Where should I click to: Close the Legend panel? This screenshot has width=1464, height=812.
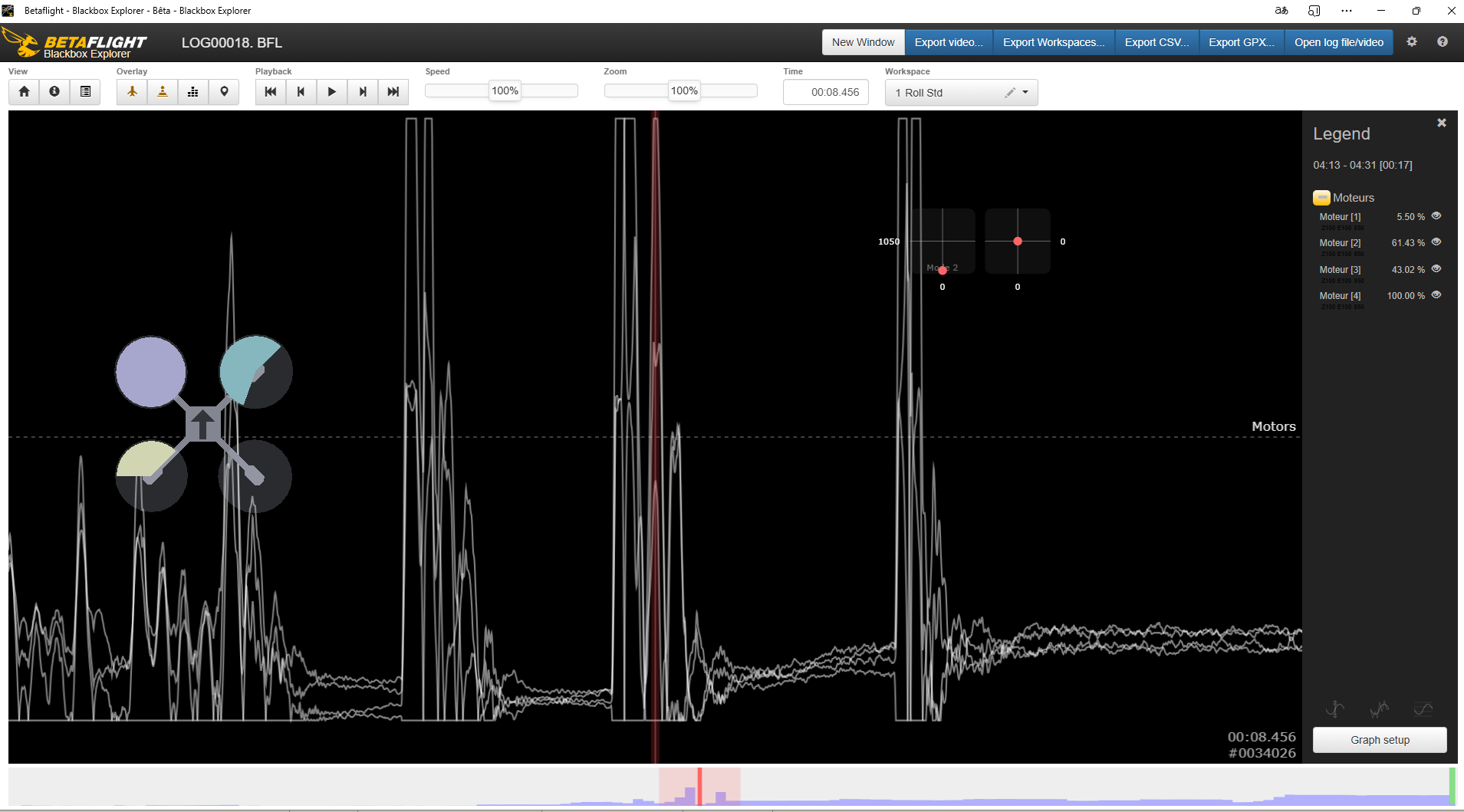click(1441, 123)
